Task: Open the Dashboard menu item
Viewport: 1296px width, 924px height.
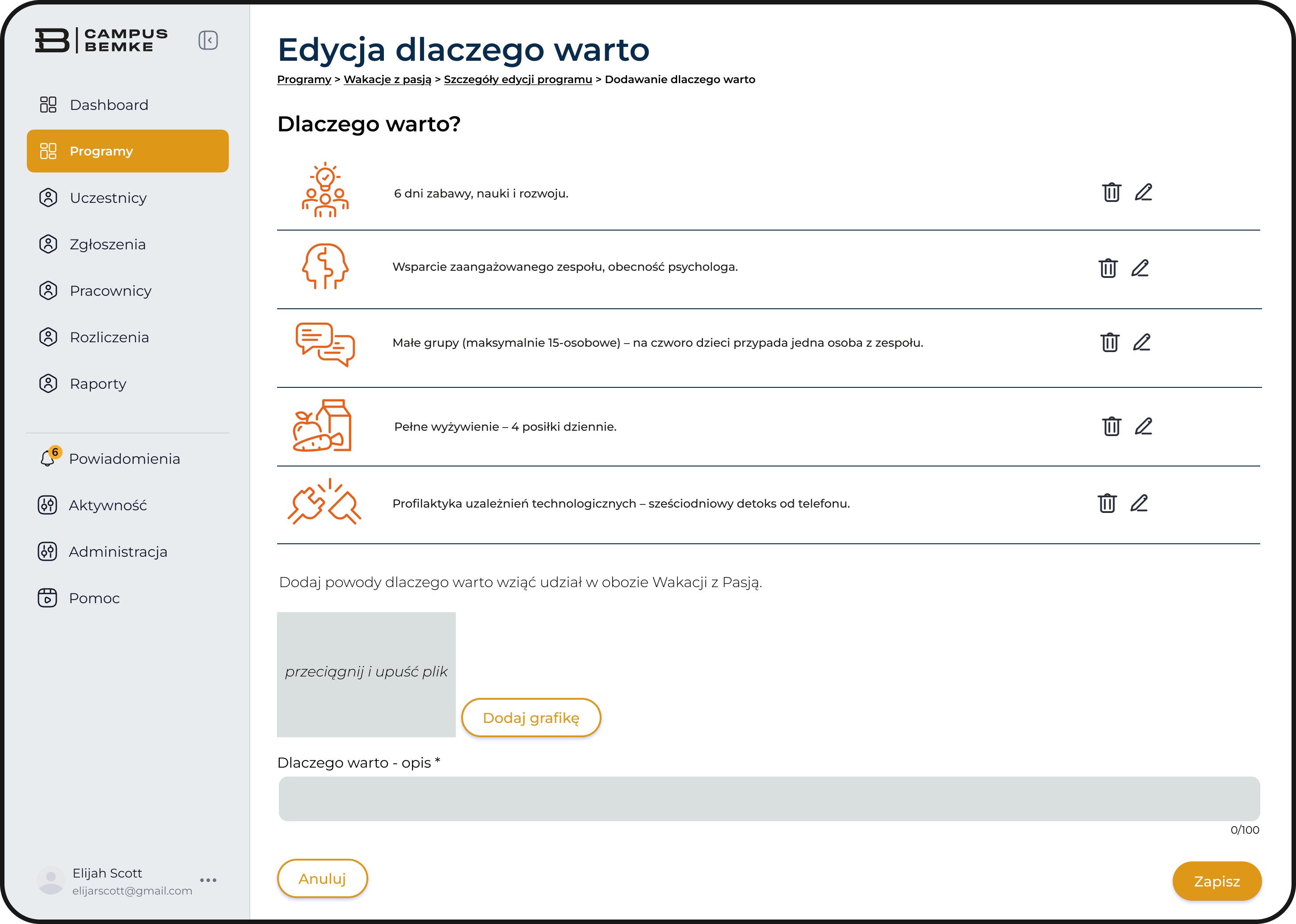Action: (108, 105)
